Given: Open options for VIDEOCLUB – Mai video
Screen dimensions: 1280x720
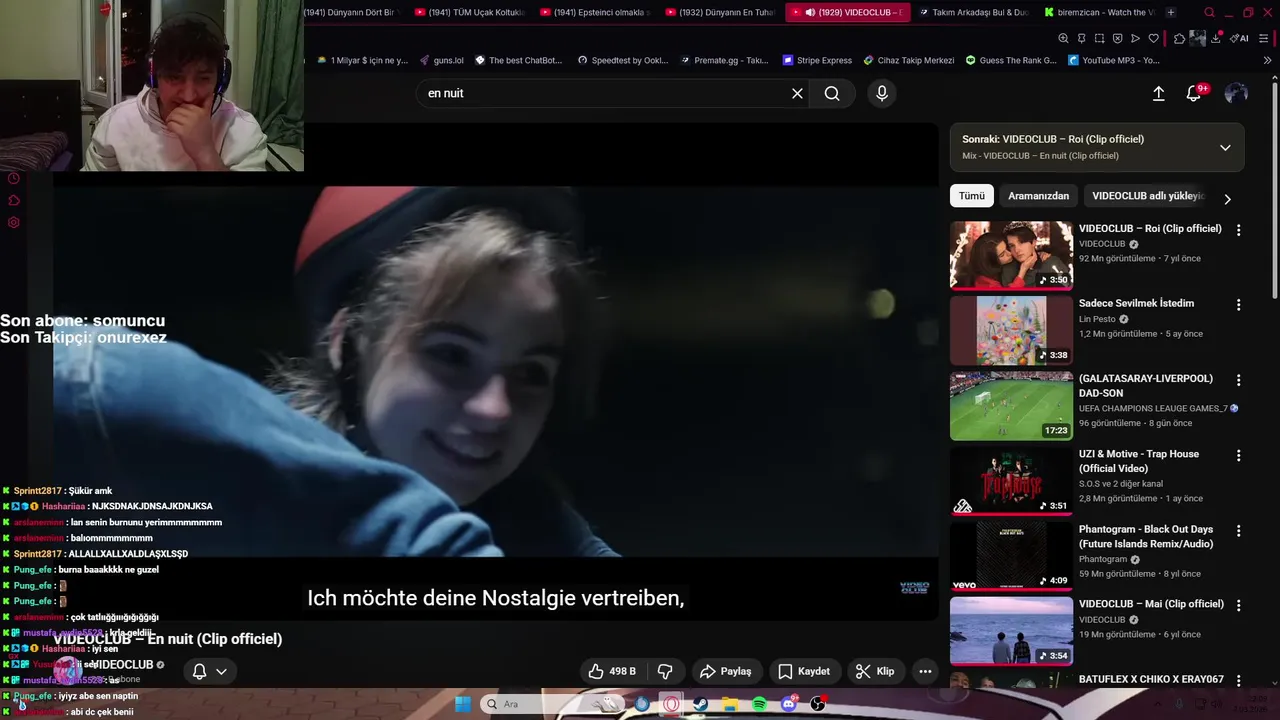Looking at the screenshot, I should [1238, 605].
